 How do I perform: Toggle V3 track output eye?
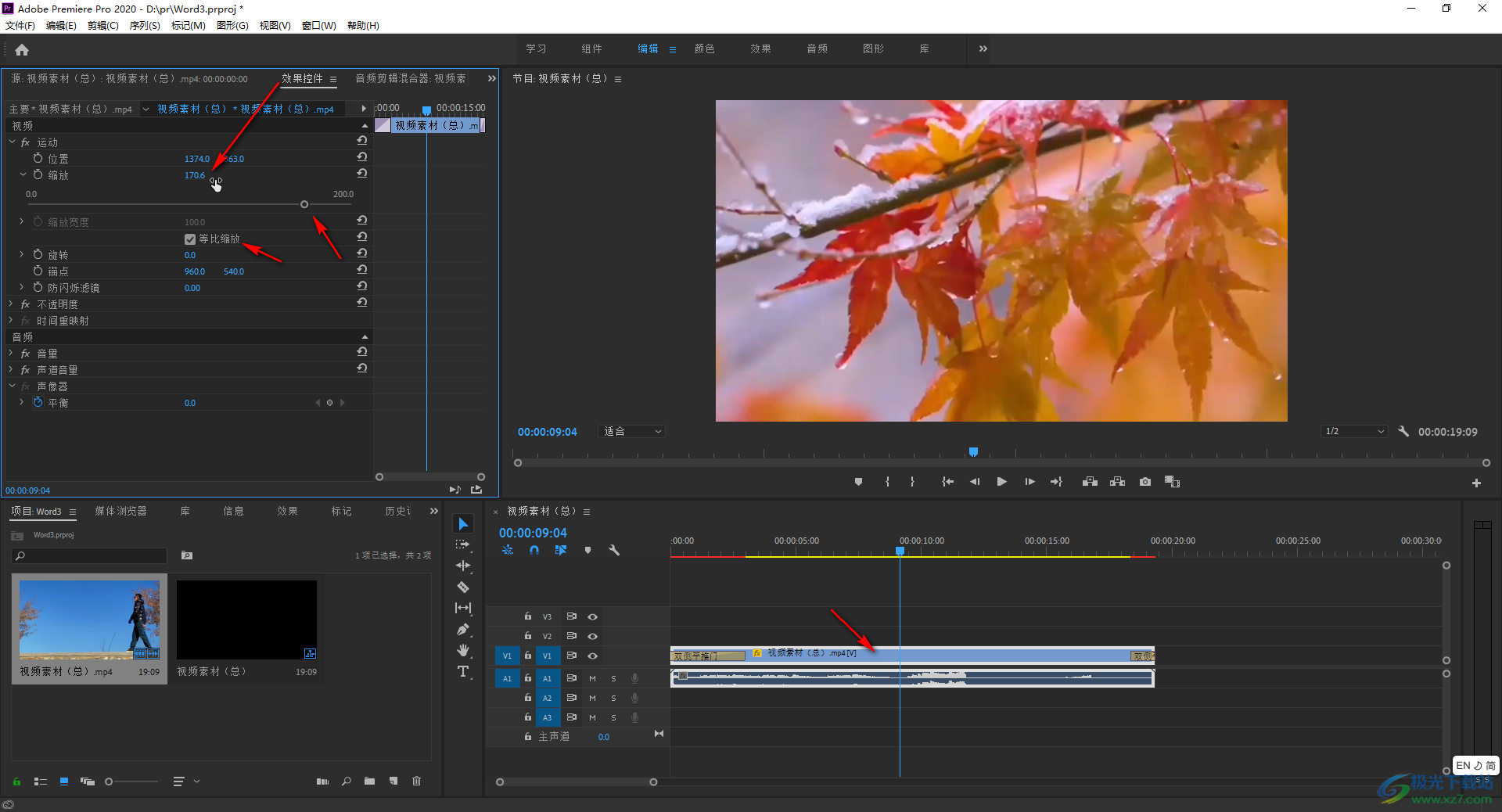592,616
